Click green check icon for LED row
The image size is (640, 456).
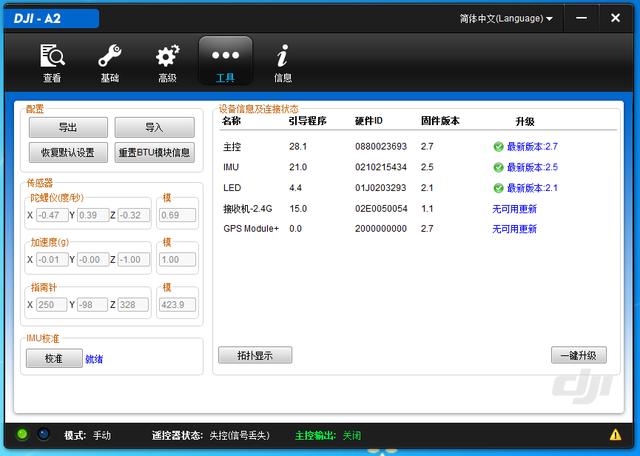coord(498,188)
